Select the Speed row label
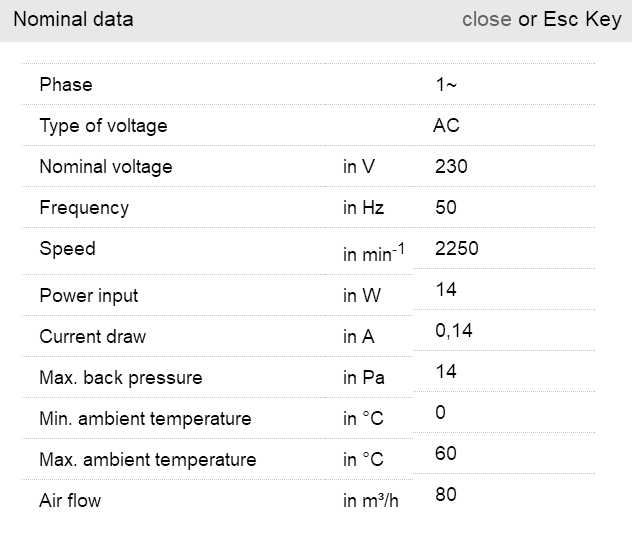Viewport: 632px width, 538px height. [x=67, y=249]
